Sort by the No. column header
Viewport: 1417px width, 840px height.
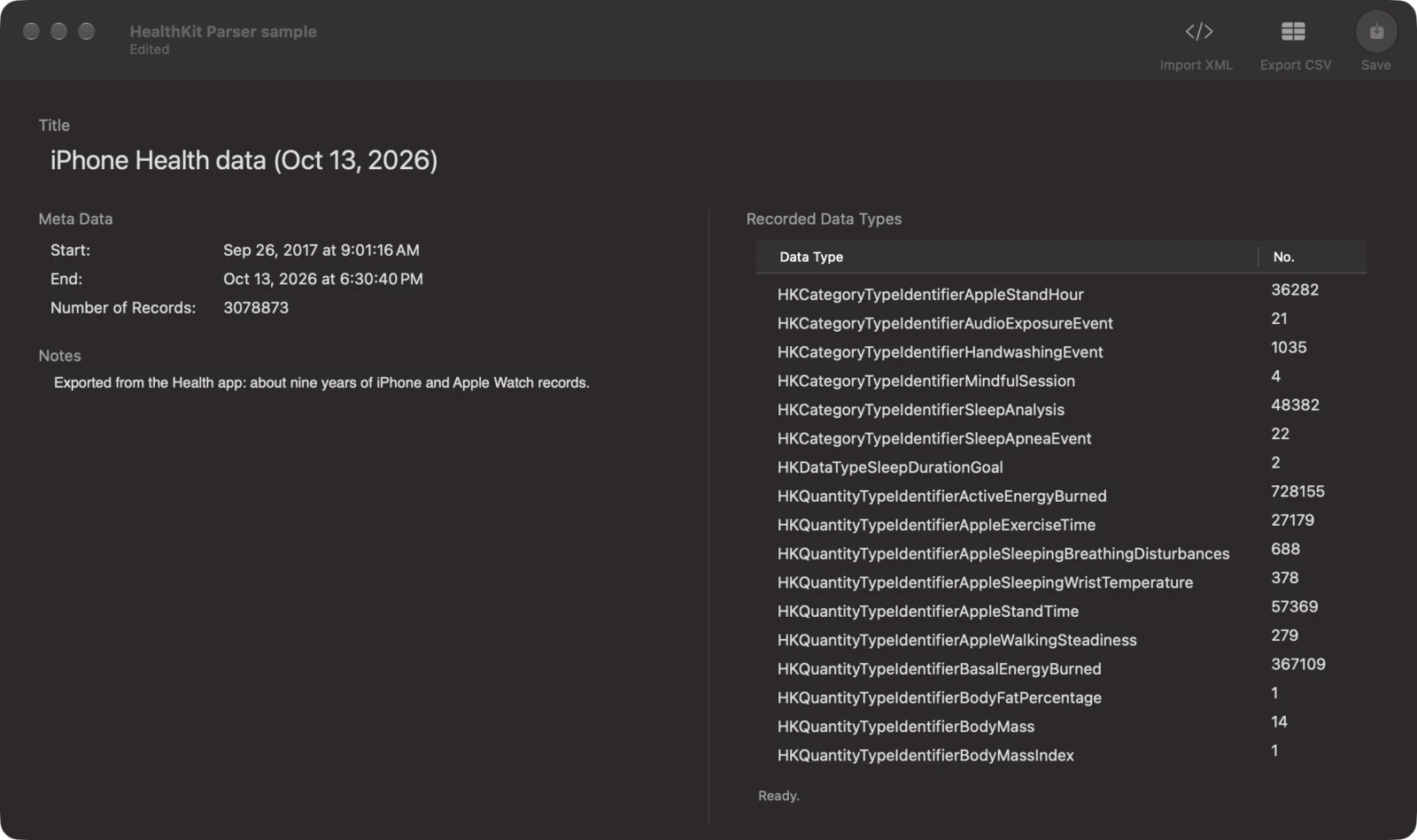click(x=1312, y=257)
